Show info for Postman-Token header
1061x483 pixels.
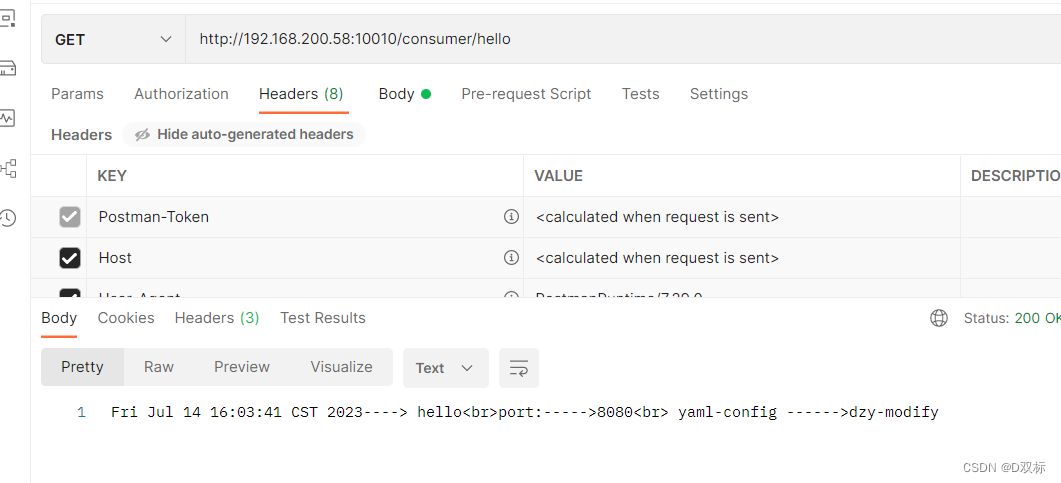[511, 217]
